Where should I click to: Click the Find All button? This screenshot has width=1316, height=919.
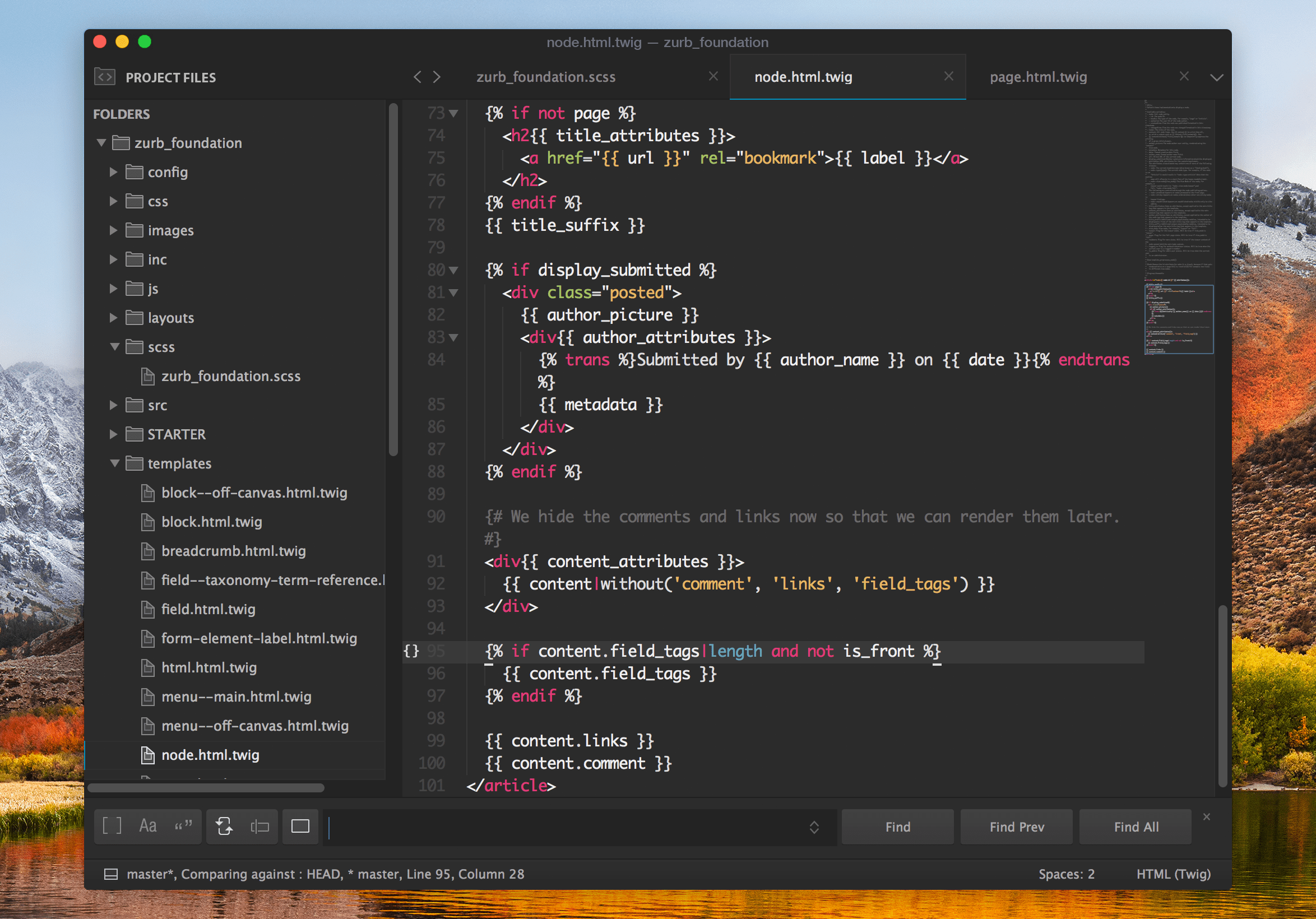coord(1136,826)
